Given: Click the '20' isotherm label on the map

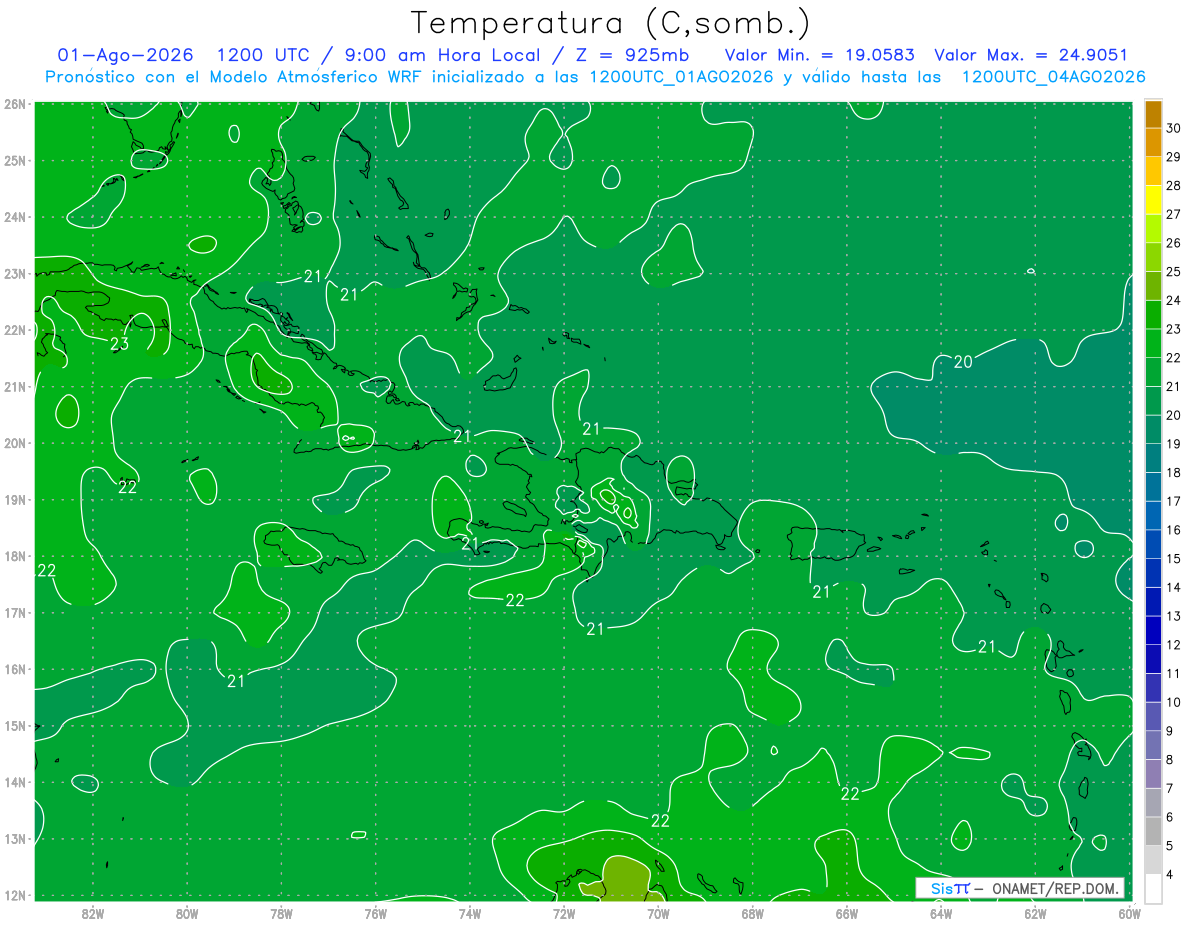Looking at the screenshot, I should click(963, 362).
